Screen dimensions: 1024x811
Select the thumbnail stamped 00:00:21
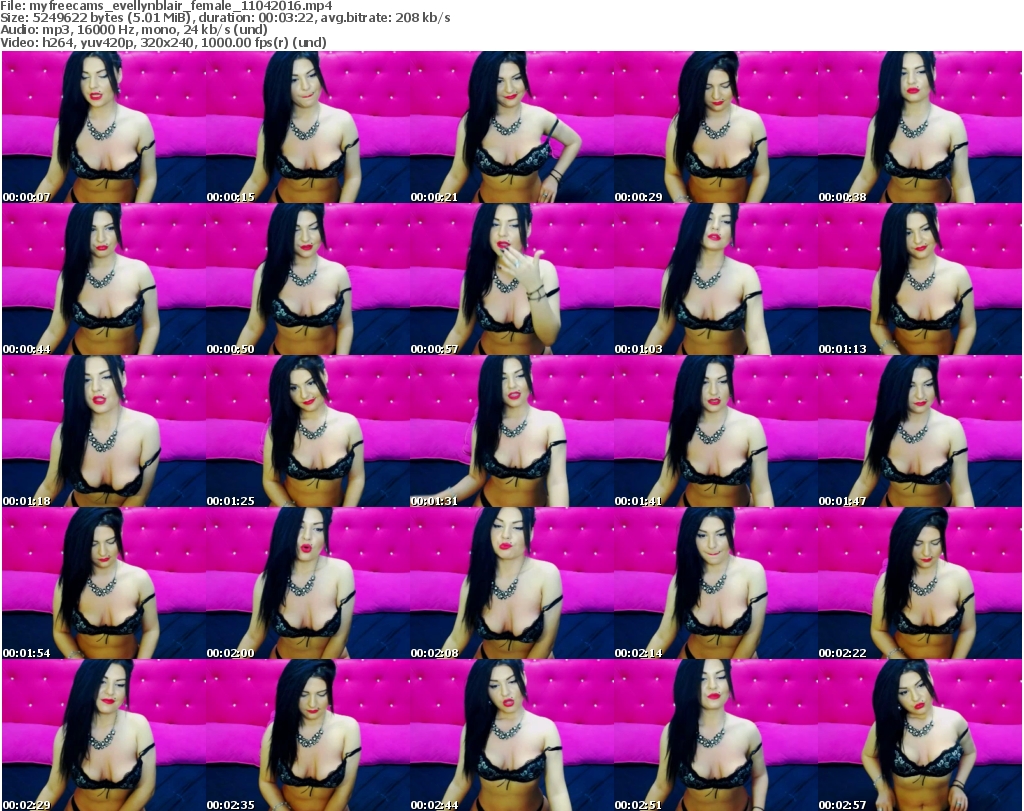point(511,127)
